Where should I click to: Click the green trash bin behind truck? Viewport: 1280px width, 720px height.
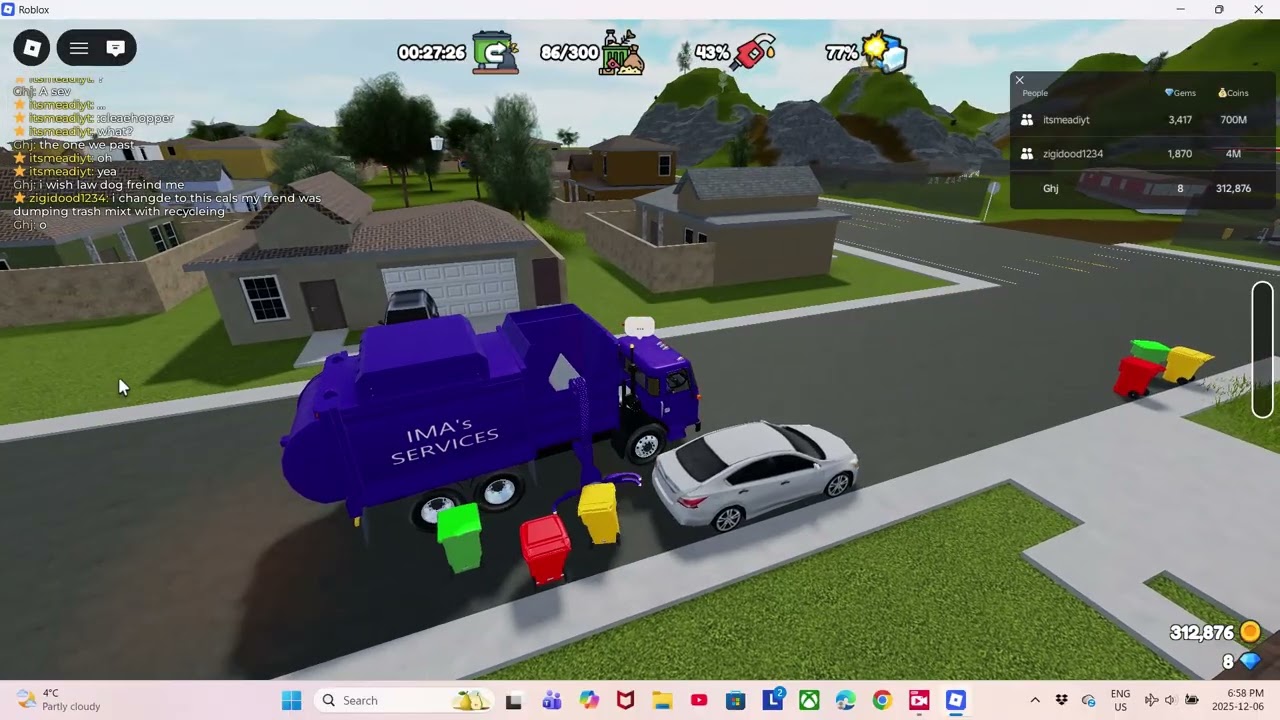pos(460,537)
